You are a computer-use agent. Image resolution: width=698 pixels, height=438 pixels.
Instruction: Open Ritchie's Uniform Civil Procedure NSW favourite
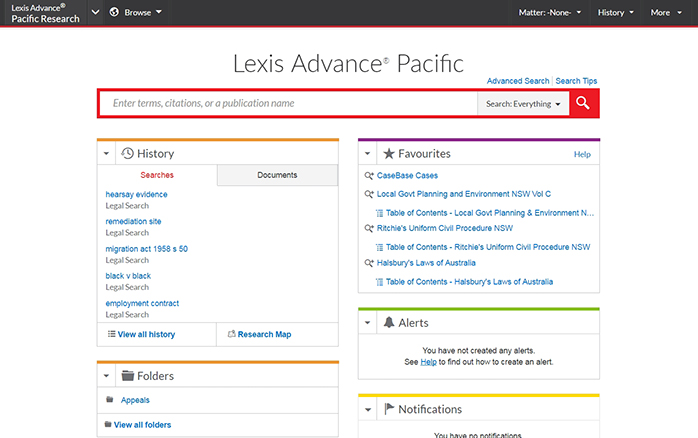[445, 228]
